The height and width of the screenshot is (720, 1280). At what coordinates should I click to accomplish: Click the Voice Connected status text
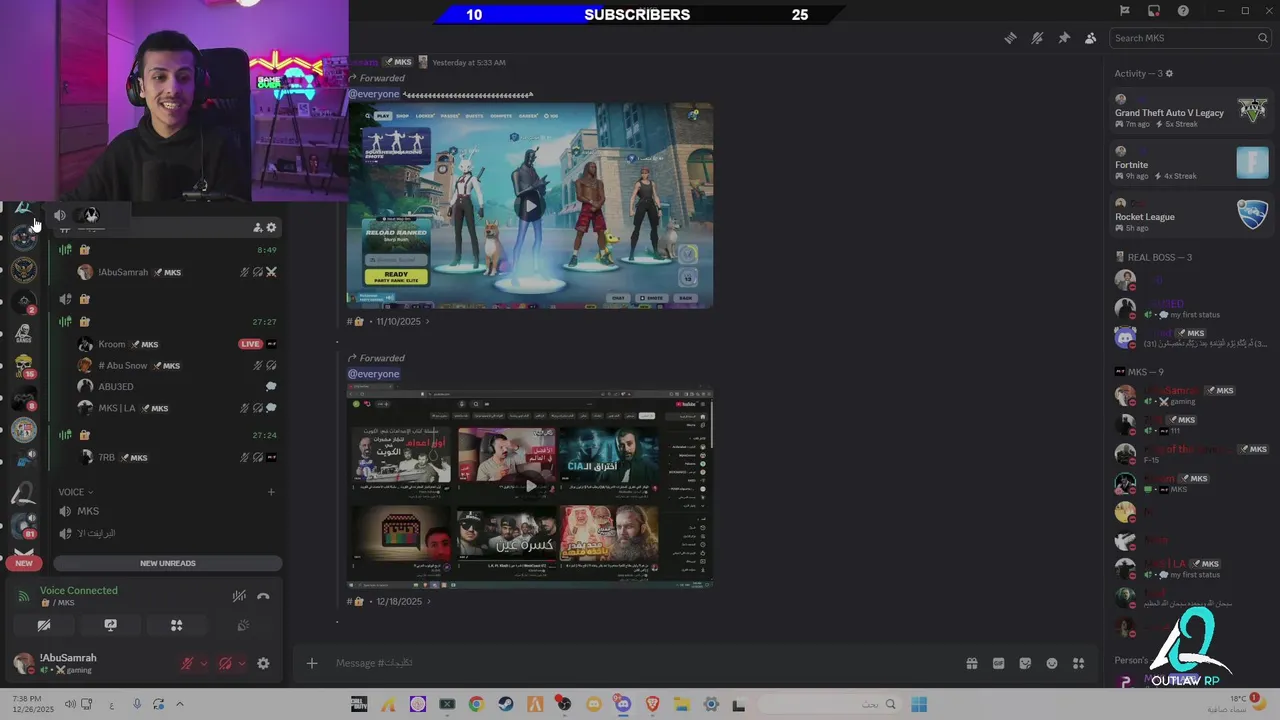point(79,590)
